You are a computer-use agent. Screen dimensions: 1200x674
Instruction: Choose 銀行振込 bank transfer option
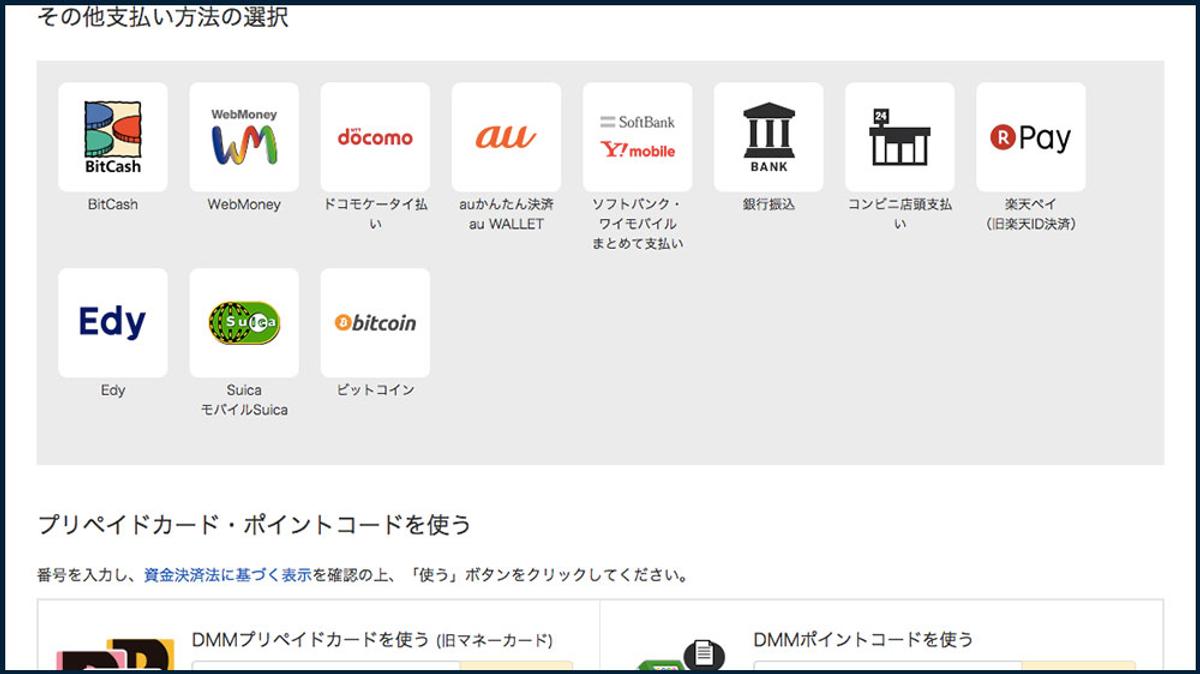(768, 136)
